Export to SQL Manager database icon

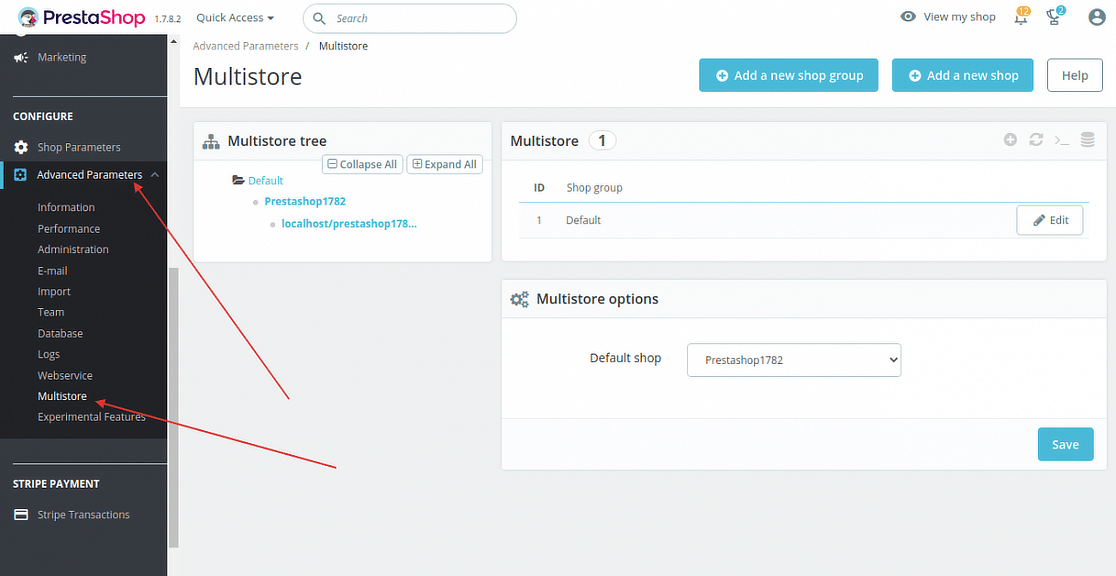pos(1088,140)
